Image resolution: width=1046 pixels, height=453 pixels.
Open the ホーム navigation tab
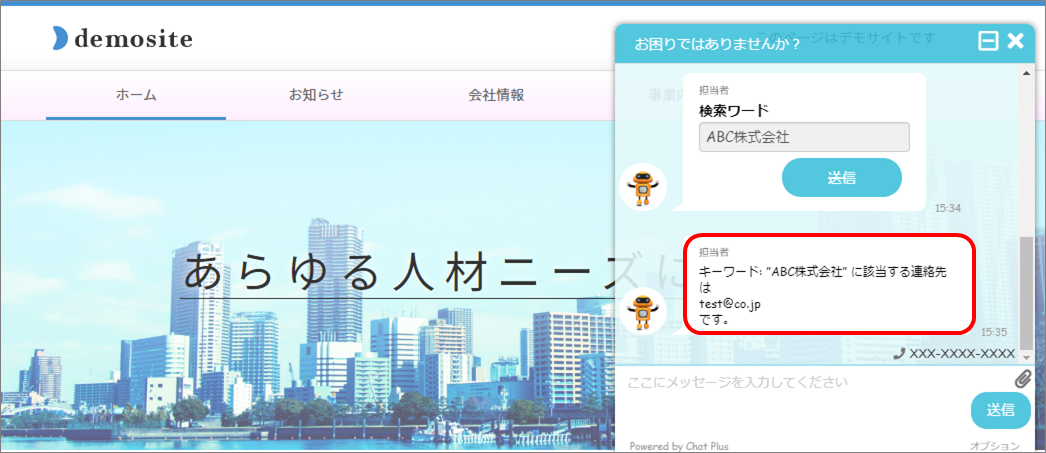[136, 95]
